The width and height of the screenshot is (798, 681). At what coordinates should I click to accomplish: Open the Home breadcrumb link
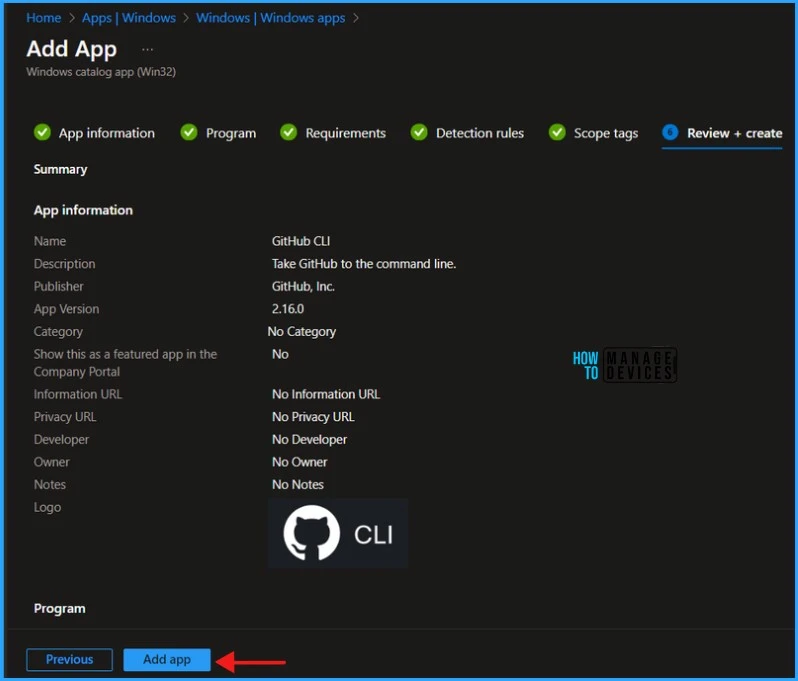point(44,18)
